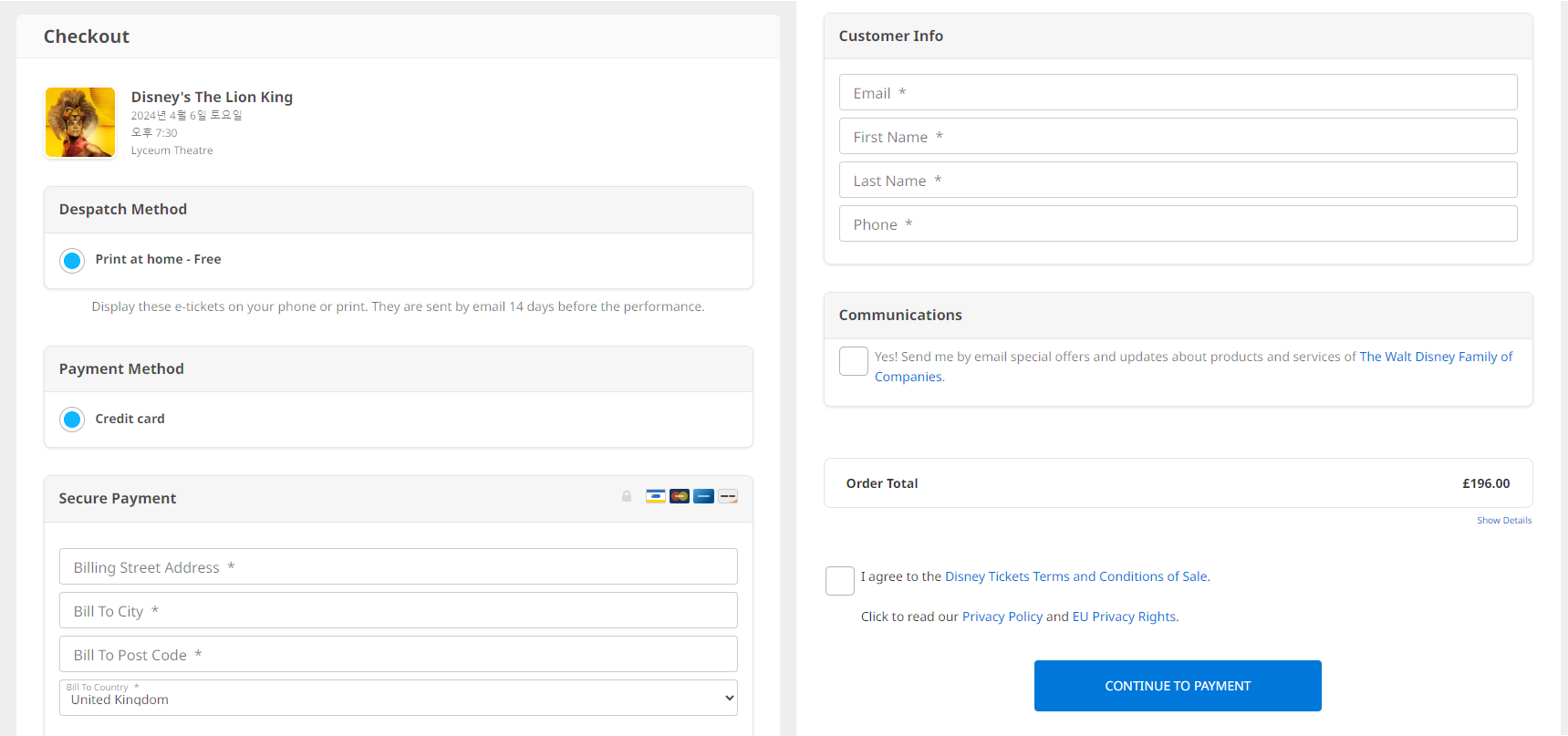Image resolution: width=1568 pixels, height=736 pixels.
Task: Focus the Phone number field
Action: tap(1178, 224)
